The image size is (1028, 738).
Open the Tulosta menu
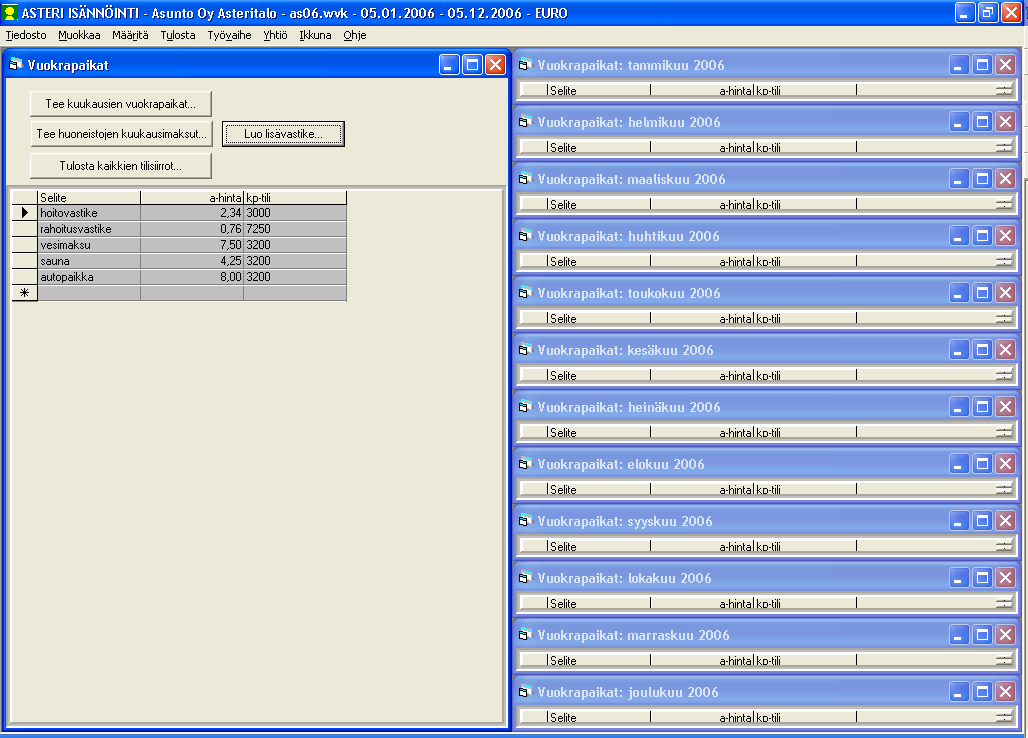178,35
